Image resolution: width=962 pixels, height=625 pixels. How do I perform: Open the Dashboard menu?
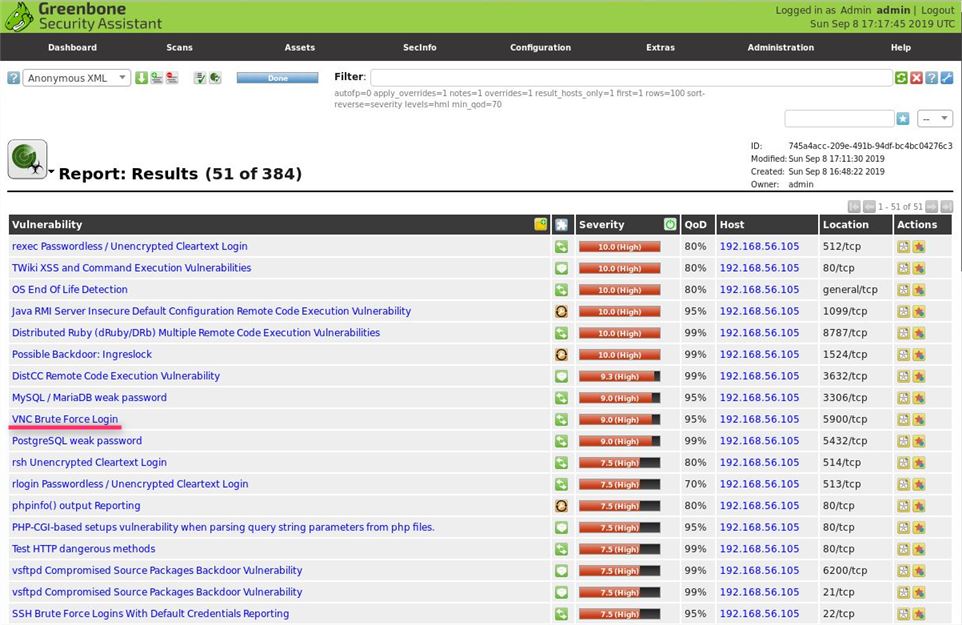click(72, 47)
